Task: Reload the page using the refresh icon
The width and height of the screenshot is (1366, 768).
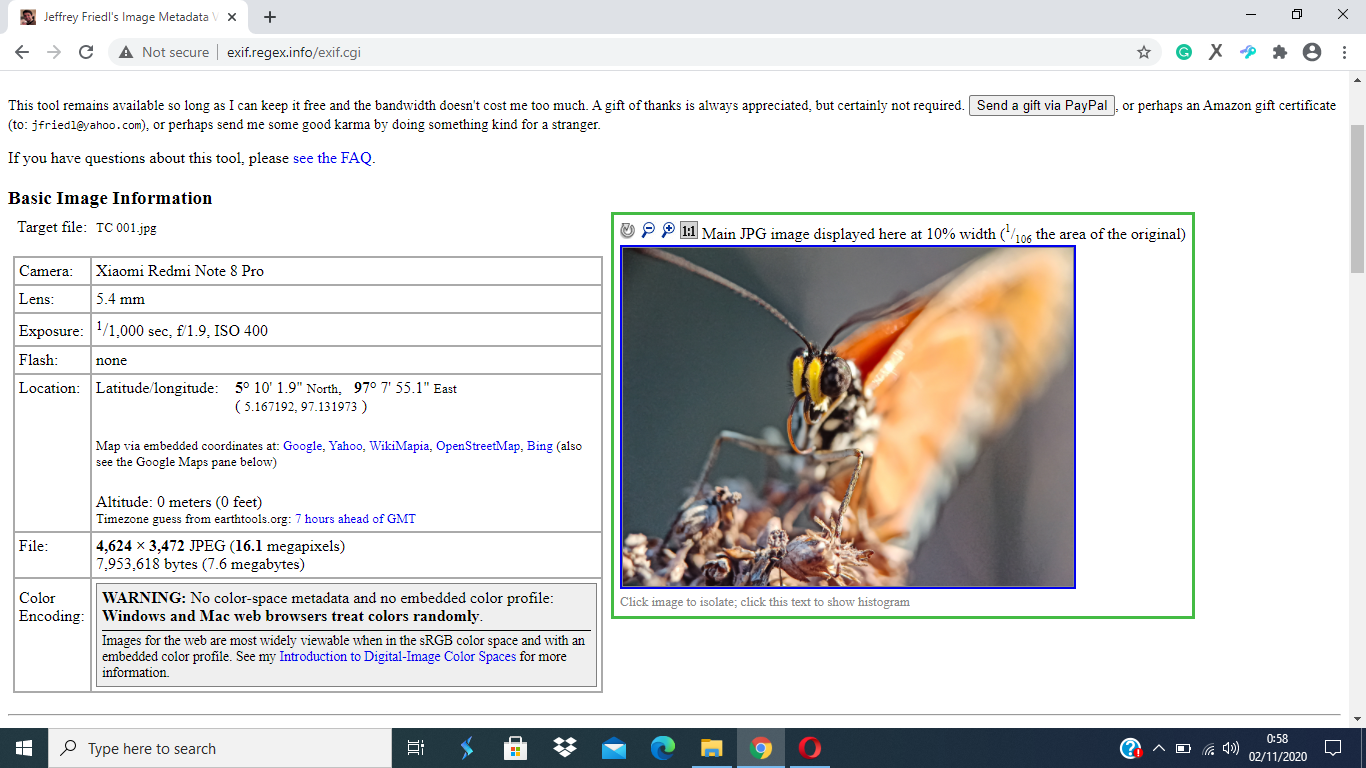Action: tap(86, 52)
